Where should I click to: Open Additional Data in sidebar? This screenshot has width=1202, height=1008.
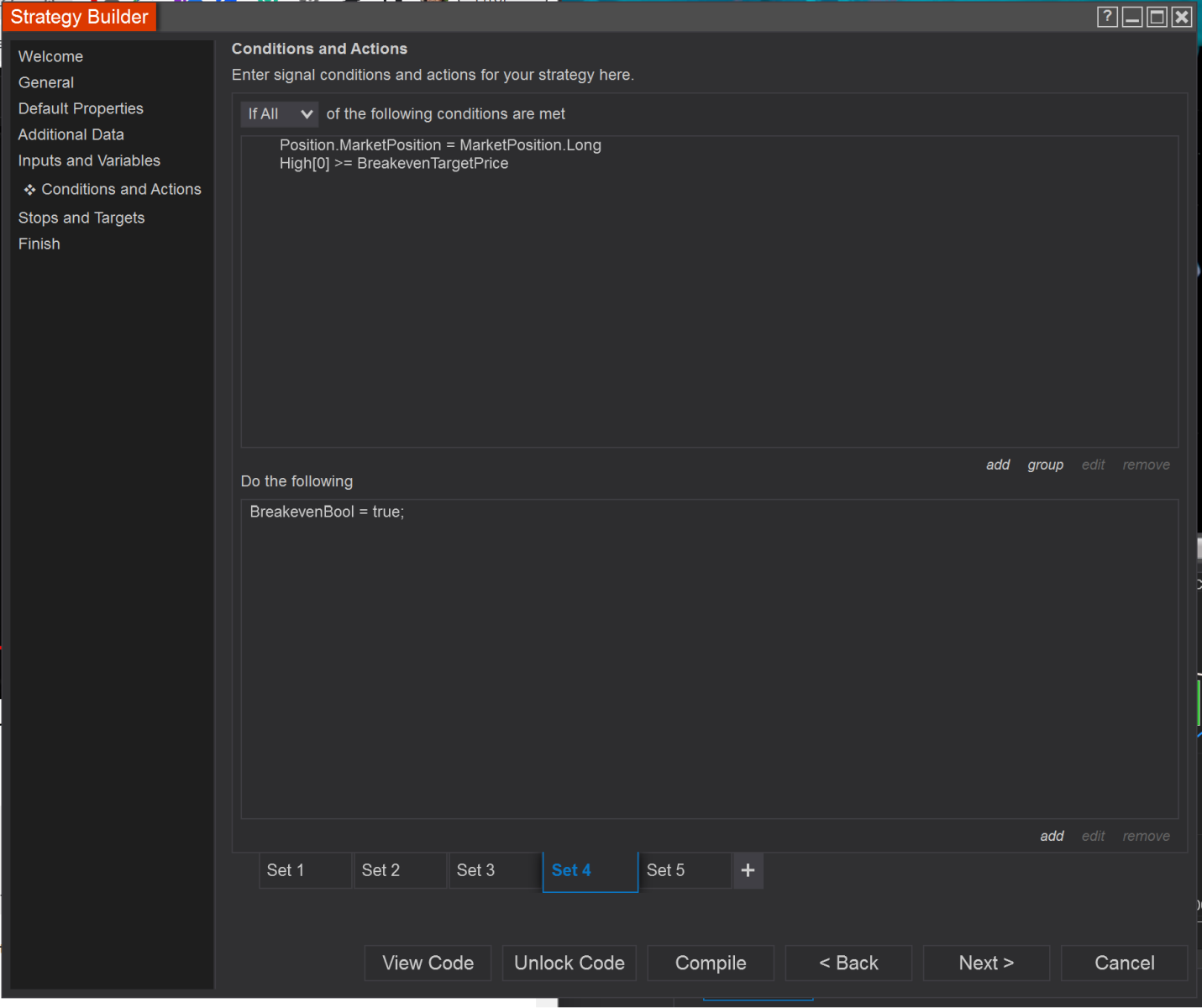[x=71, y=134]
